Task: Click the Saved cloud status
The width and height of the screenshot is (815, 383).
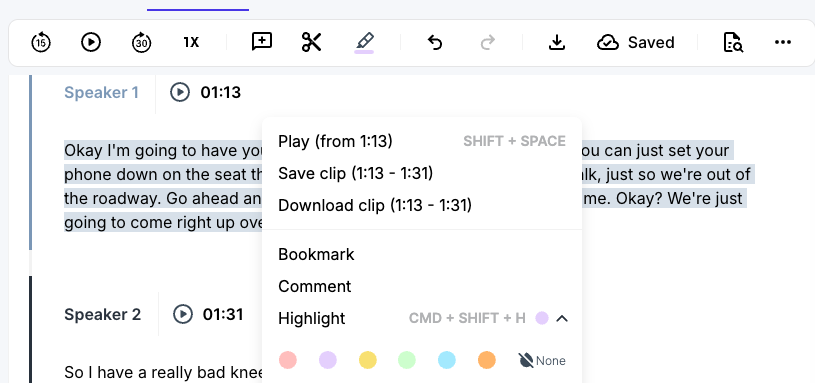Action: coord(636,42)
